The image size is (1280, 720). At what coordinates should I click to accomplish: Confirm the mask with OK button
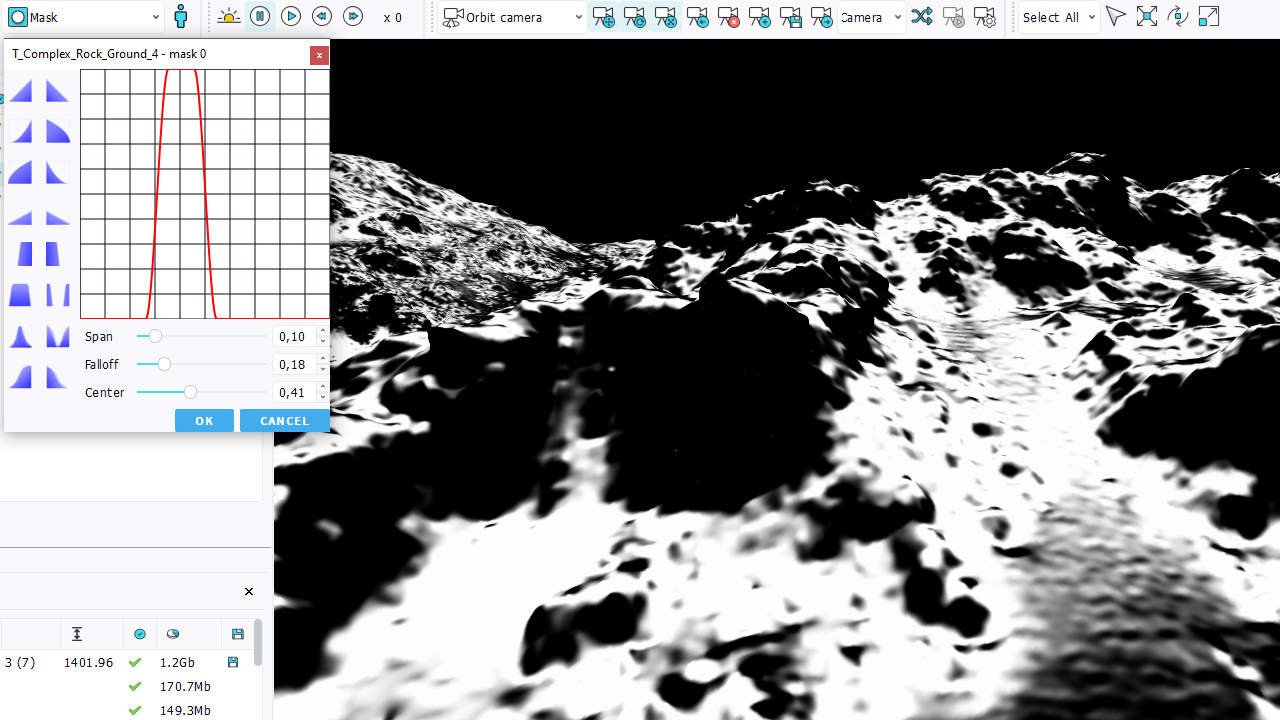[x=204, y=421]
